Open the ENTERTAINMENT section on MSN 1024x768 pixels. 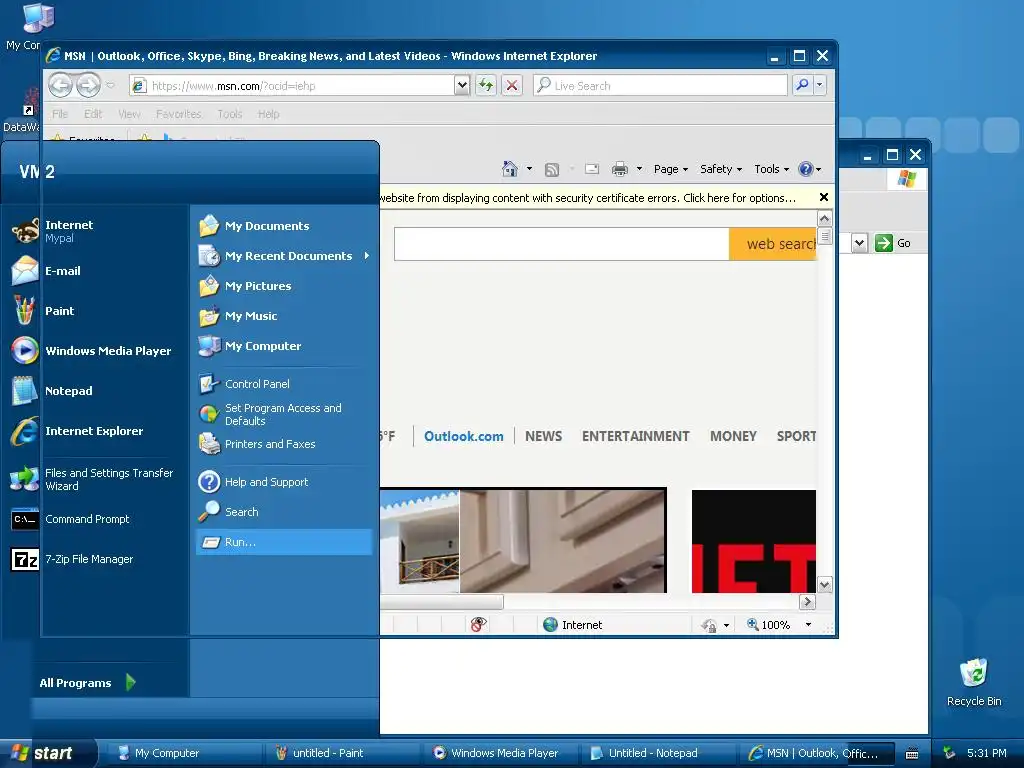coord(635,436)
